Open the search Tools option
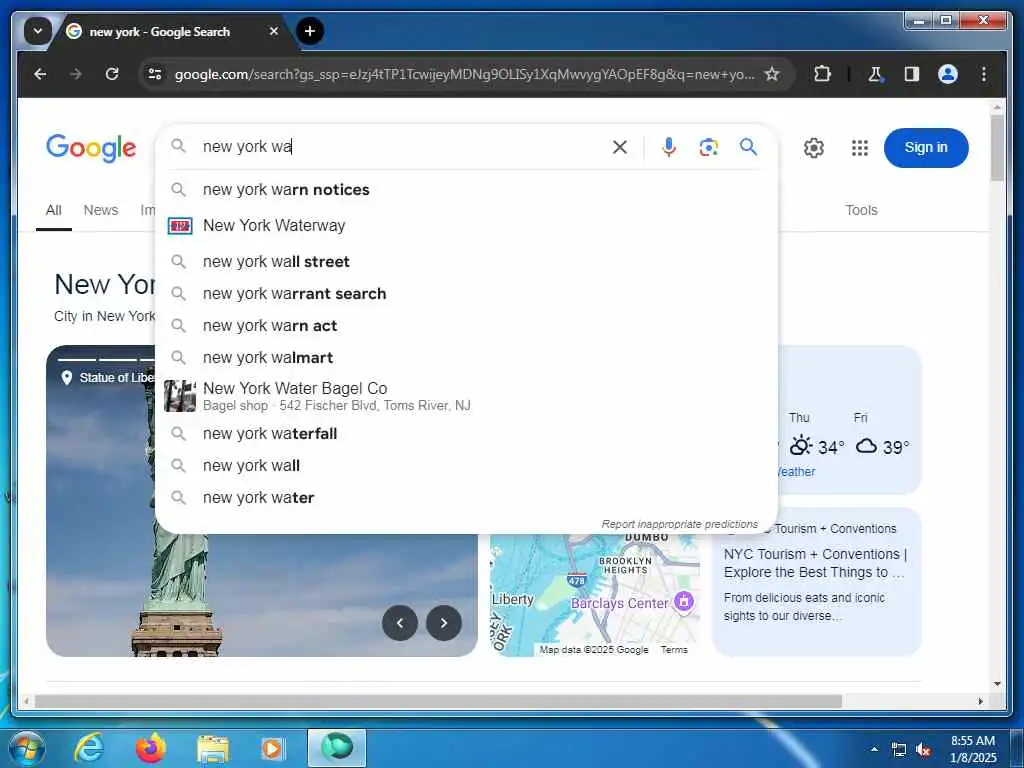 (861, 210)
